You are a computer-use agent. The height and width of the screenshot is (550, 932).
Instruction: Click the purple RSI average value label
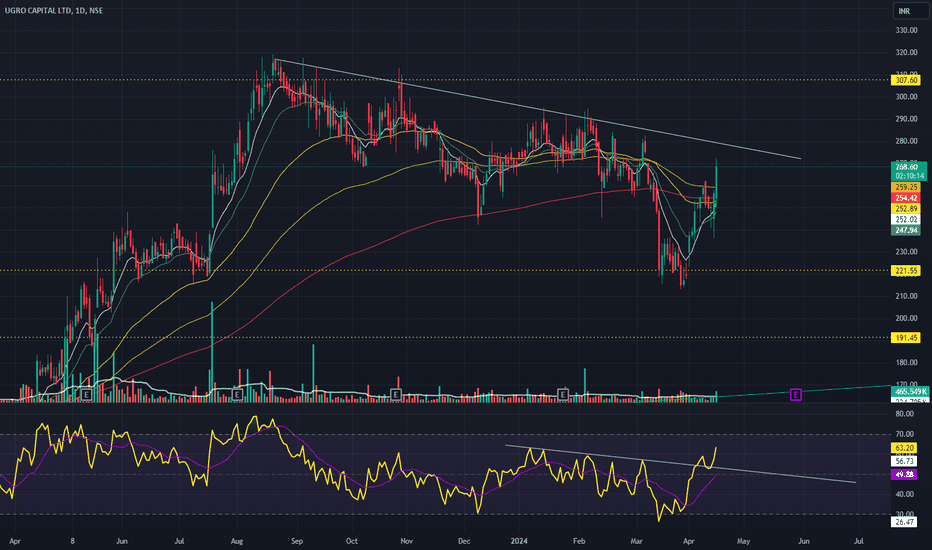(x=905, y=474)
